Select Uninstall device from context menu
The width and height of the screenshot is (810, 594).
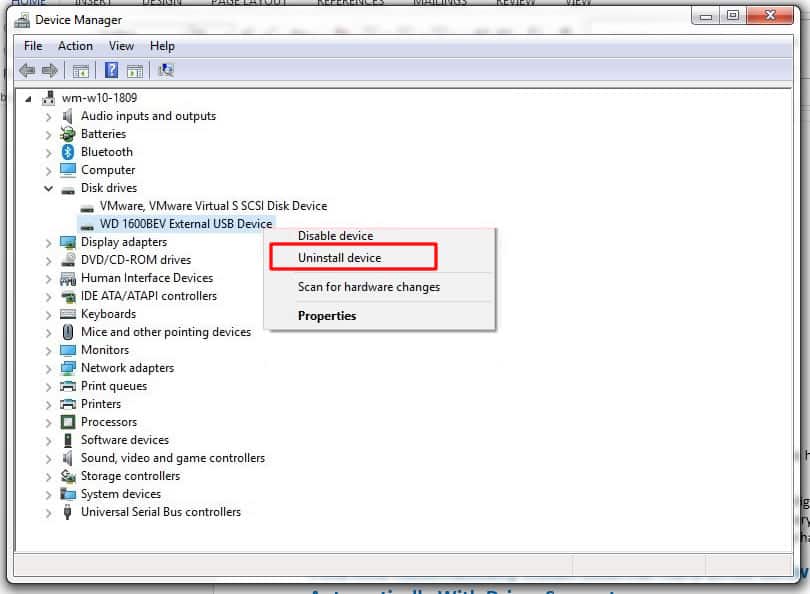coord(340,258)
